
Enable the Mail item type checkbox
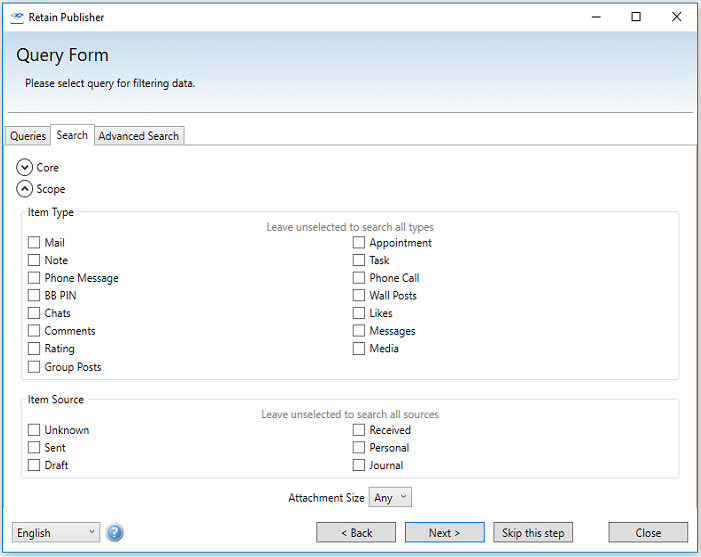pyautogui.click(x=35, y=243)
